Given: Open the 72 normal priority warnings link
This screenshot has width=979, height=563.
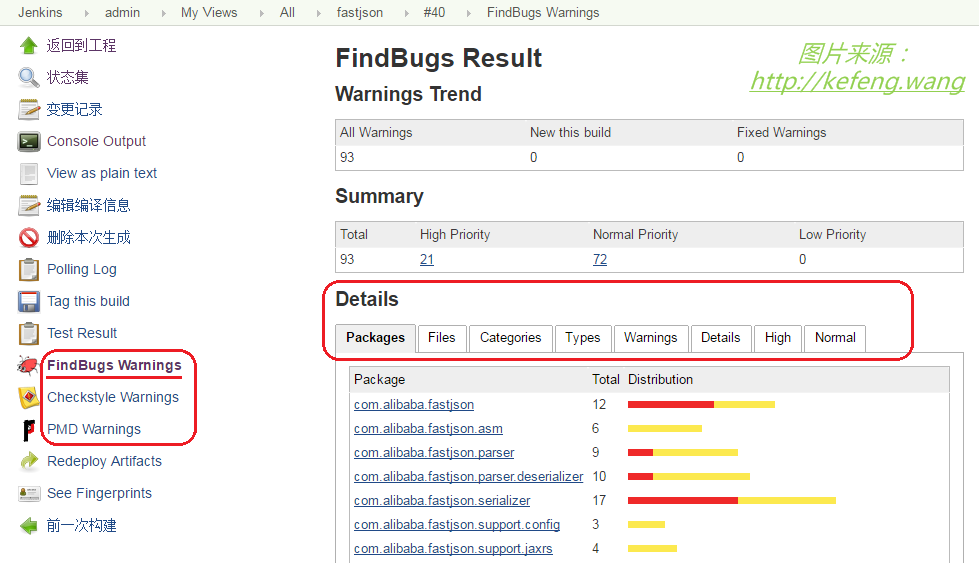Looking at the screenshot, I should (x=600, y=259).
